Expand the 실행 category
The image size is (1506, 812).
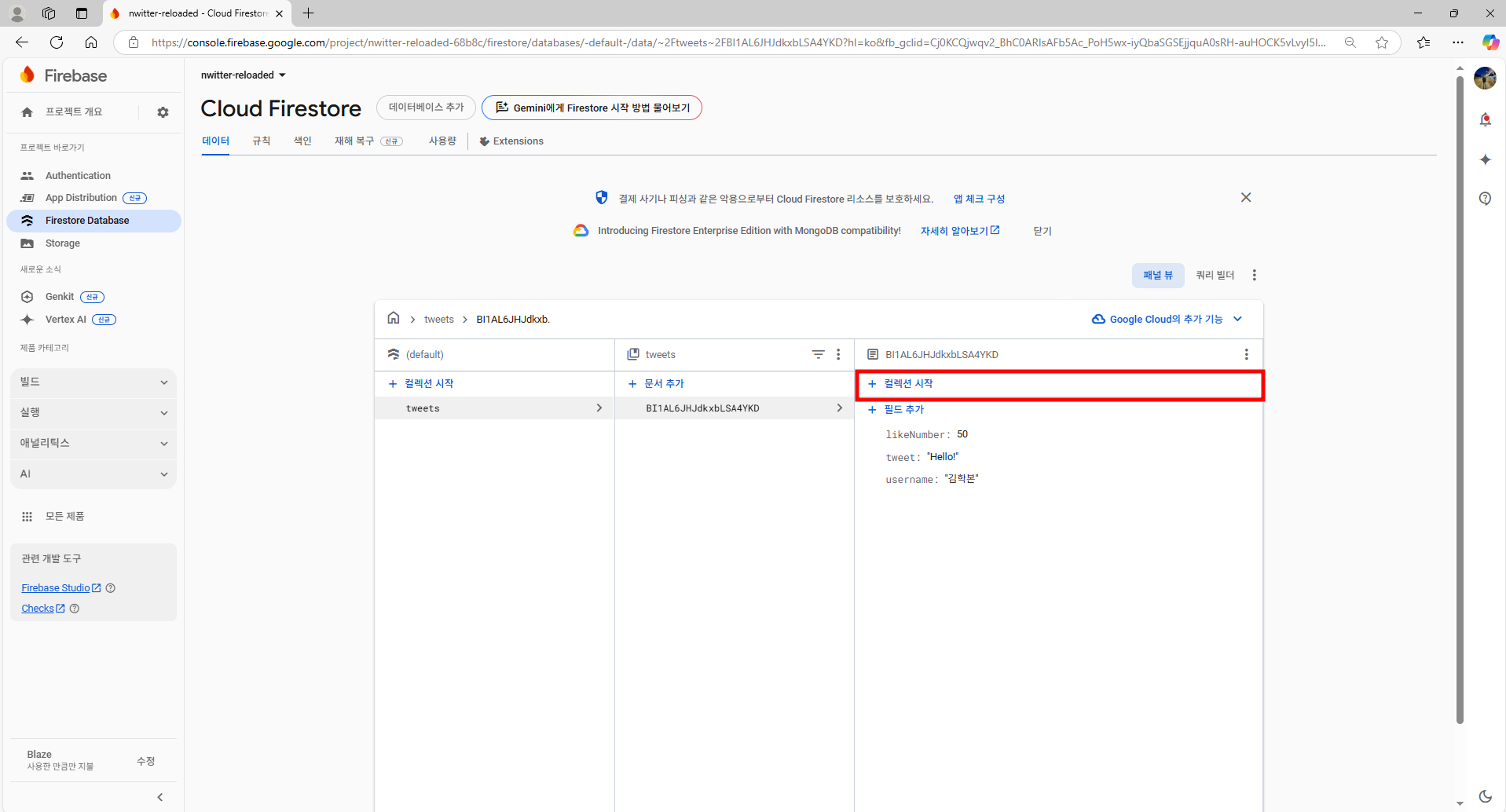click(x=93, y=412)
